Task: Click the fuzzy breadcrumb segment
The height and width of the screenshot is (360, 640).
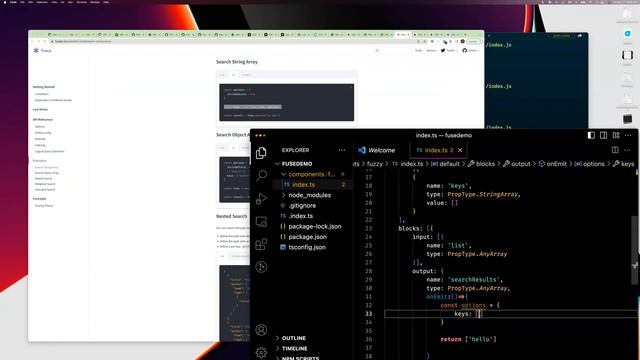Action: pyautogui.click(x=375, y=164)
